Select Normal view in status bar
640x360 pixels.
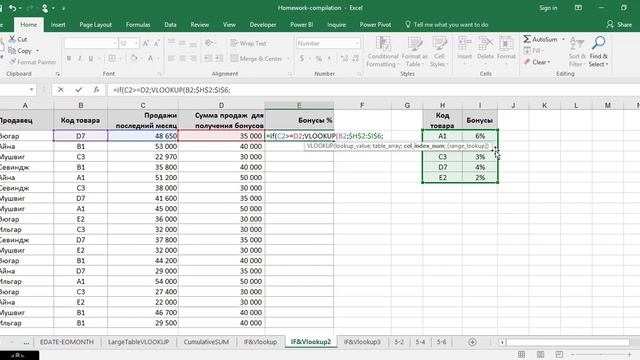click(521, 354)
